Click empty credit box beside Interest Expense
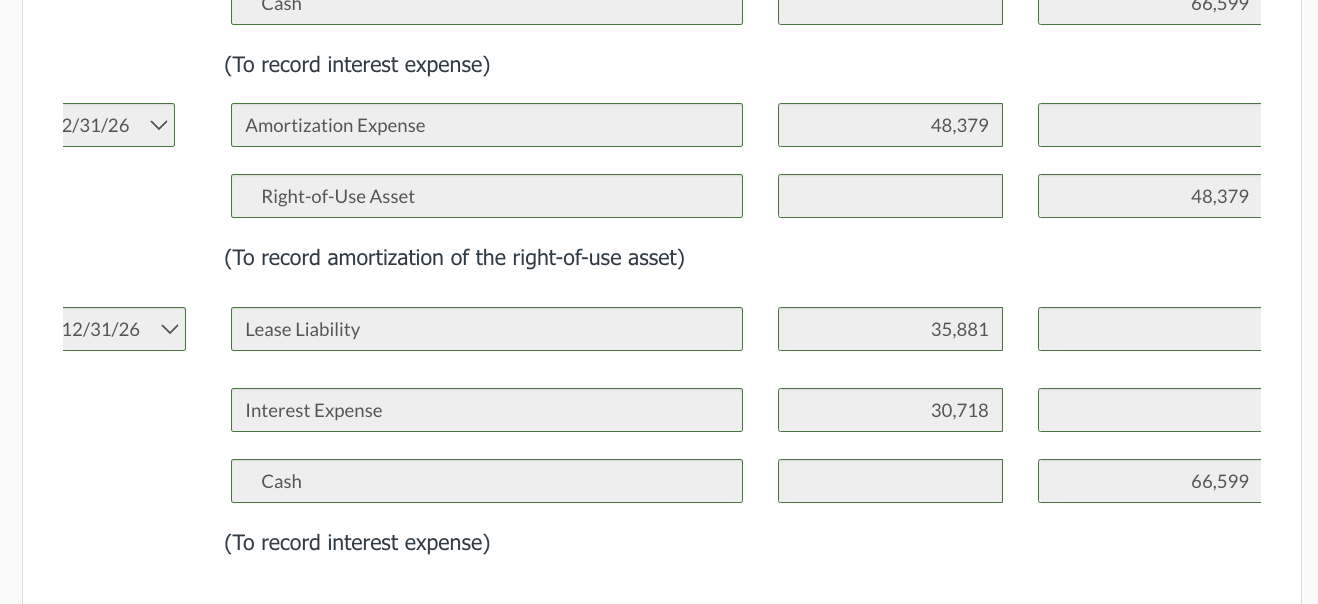This screenshot has width=1318, height=604. coord(1150,410)
